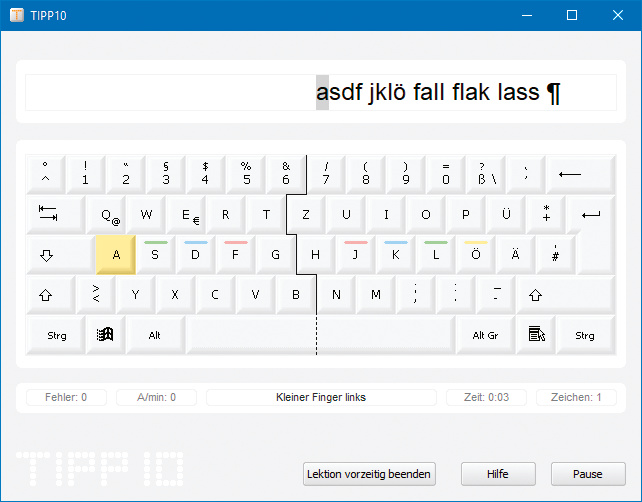642x502 pixels.
Task: Click the number 1 exclamation key
Action: [x=86, y=174]
